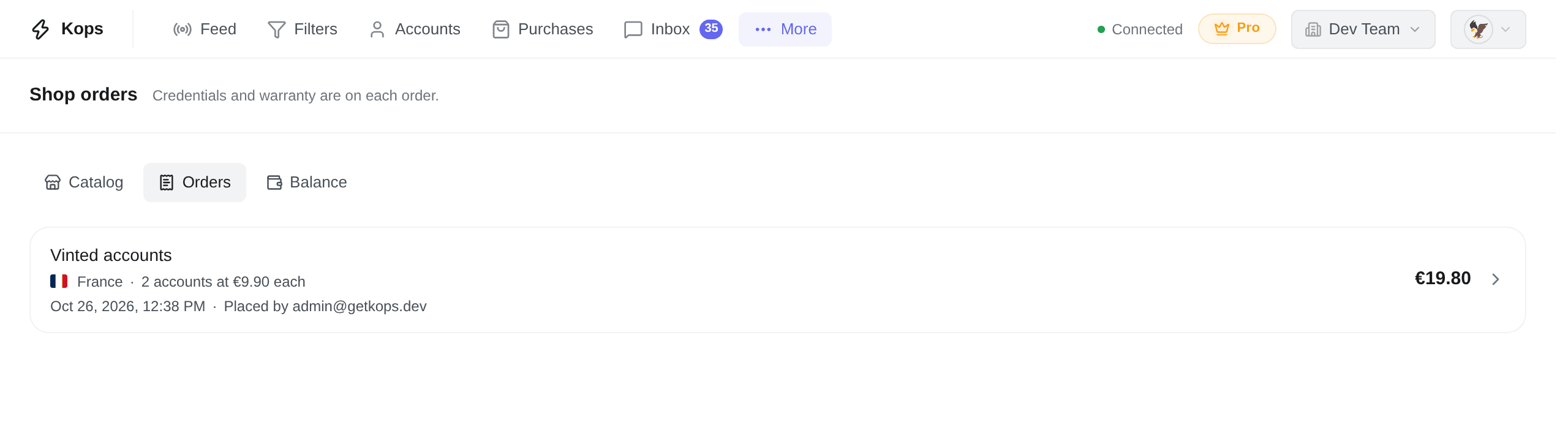The height and width of the screenshot is (441, 1568).
Task: Click the Inbox unread count badge 35
Action: tap(711, 29)
